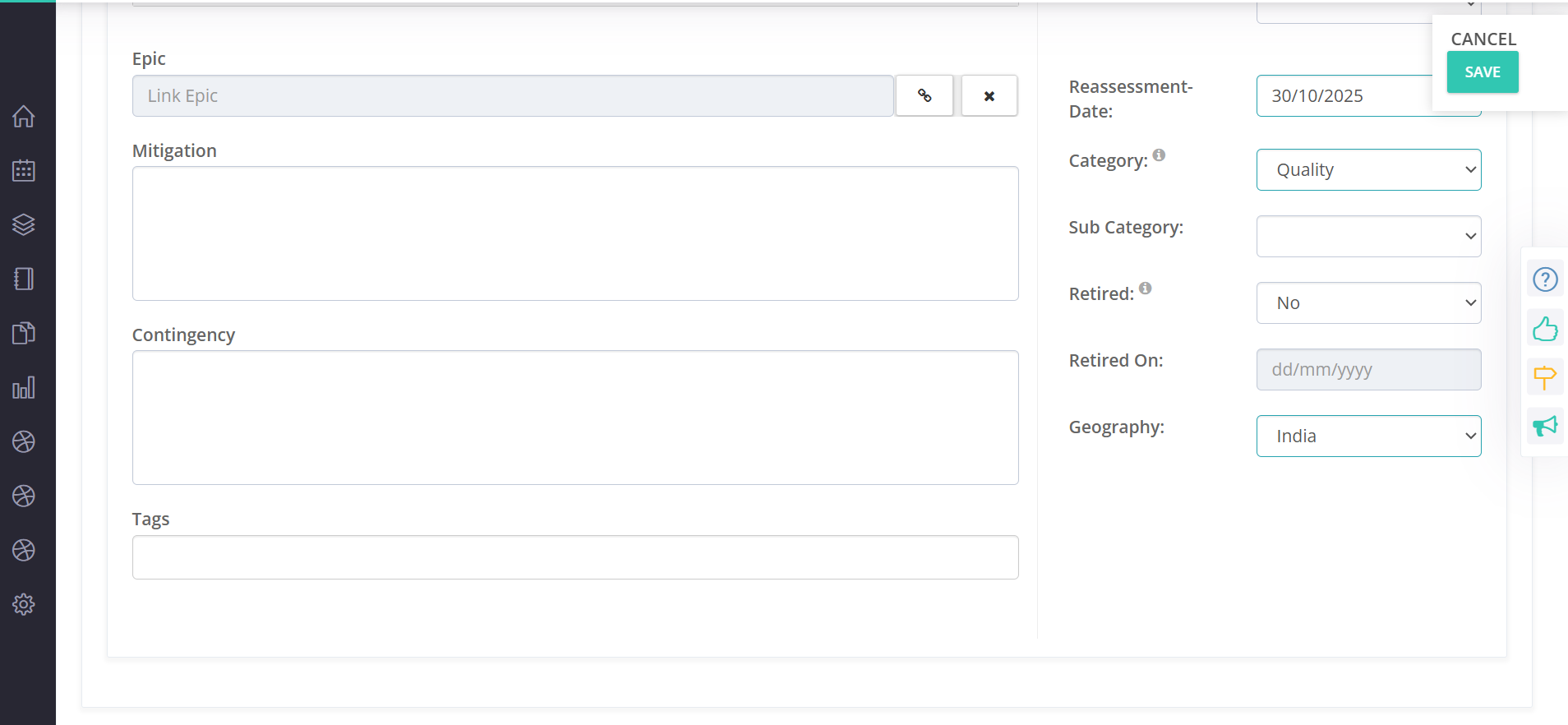
Task: Open the bar chart reports icon
Action: pyautogui.click(x=24, y=388)
